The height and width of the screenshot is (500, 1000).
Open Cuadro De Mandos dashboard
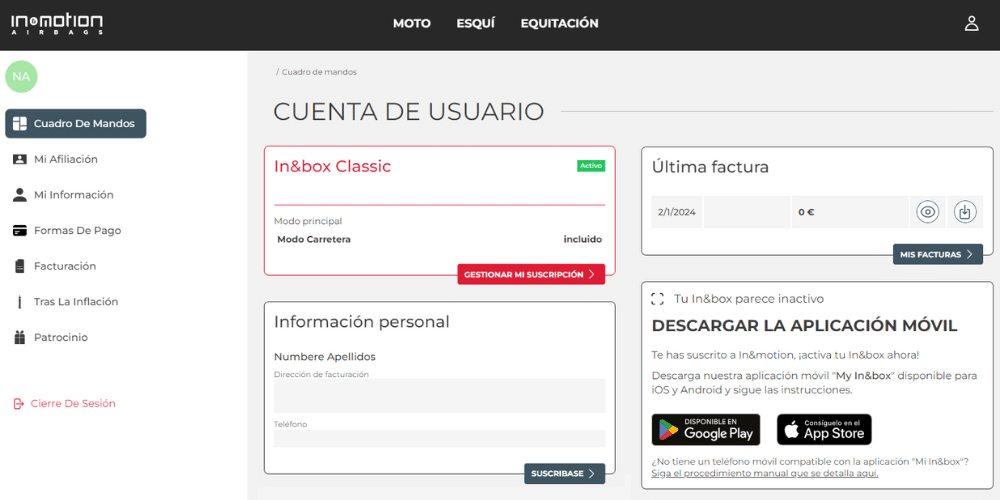click(76, 124)
